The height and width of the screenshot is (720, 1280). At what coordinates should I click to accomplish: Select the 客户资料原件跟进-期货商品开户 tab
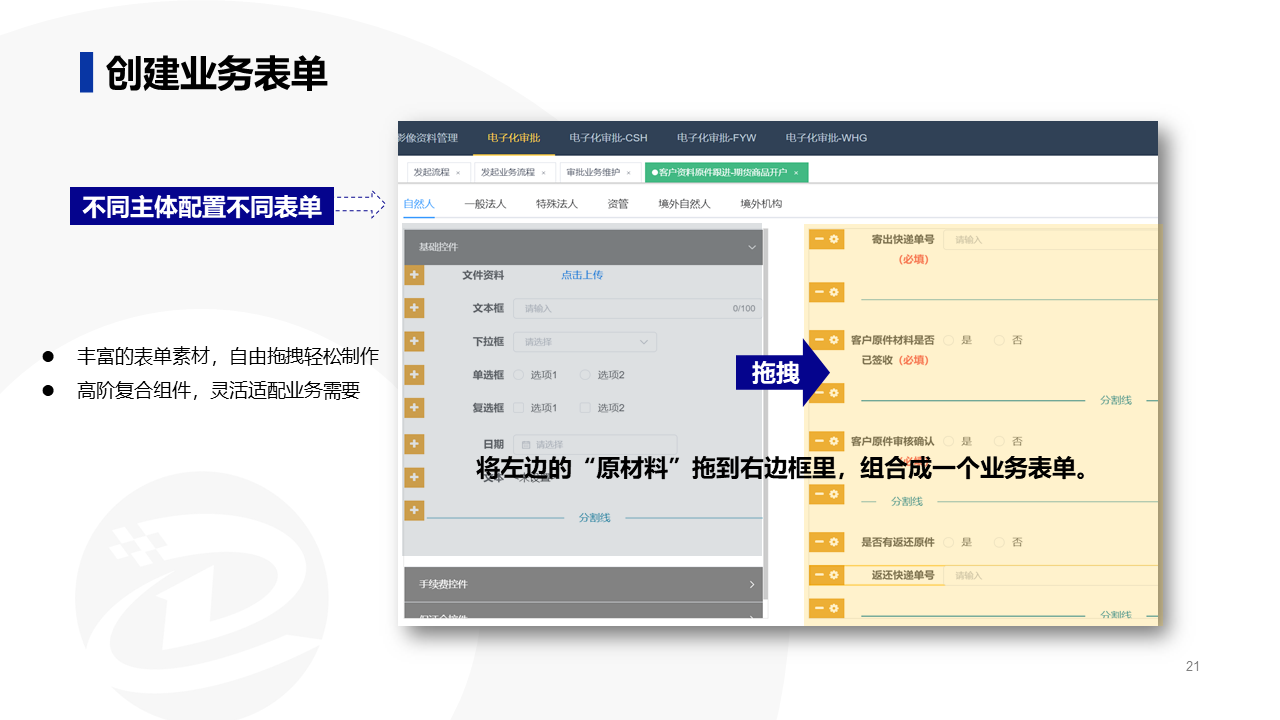pos(726,173)
